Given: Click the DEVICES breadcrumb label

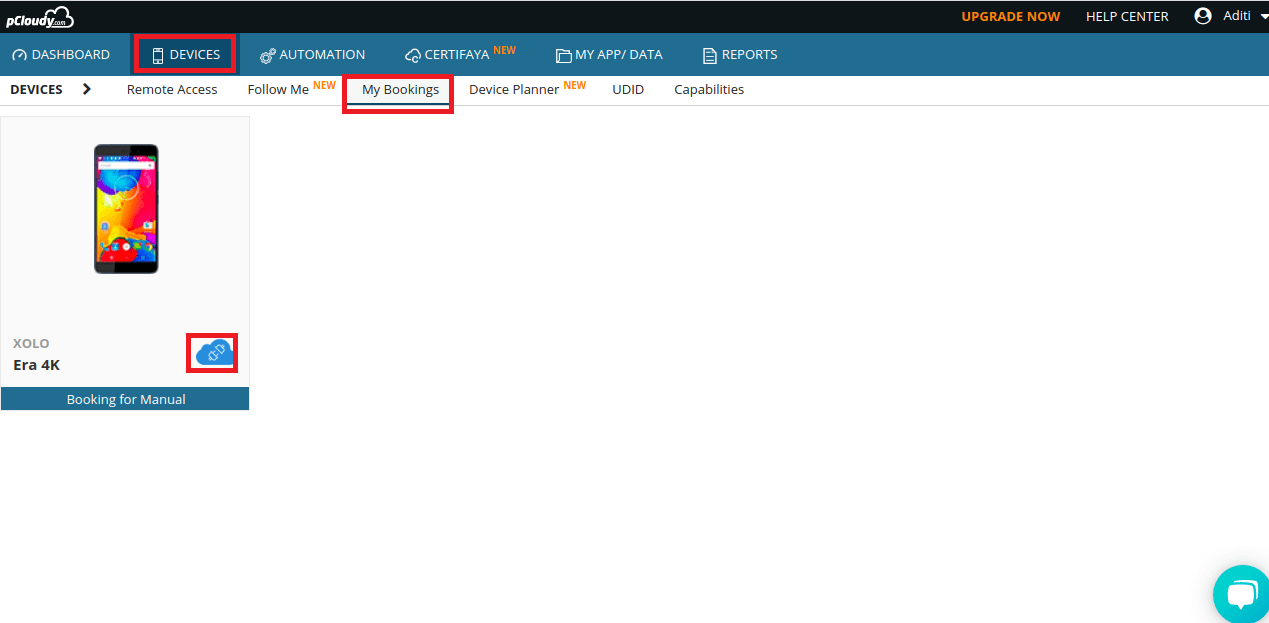Looking at the screenshot, I should [x=36, y=89].
